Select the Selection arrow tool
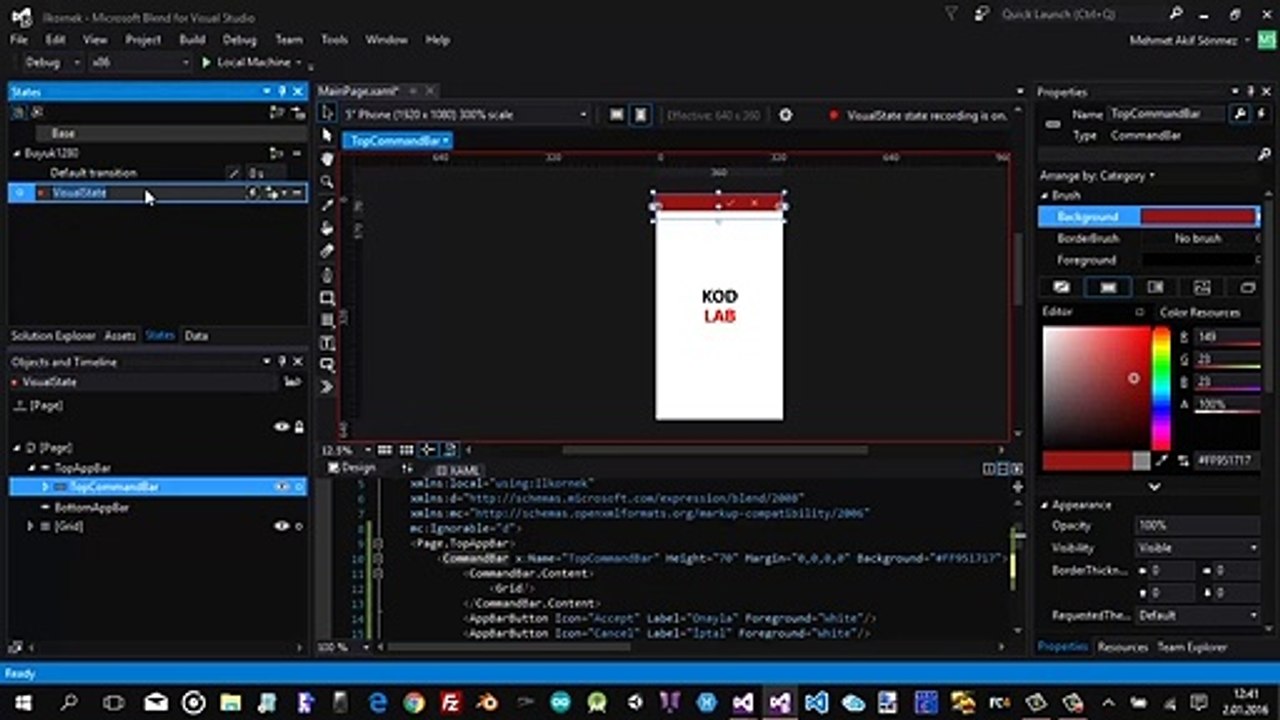The height and width of the screenshot is (720, 1280). coord(327,113)
